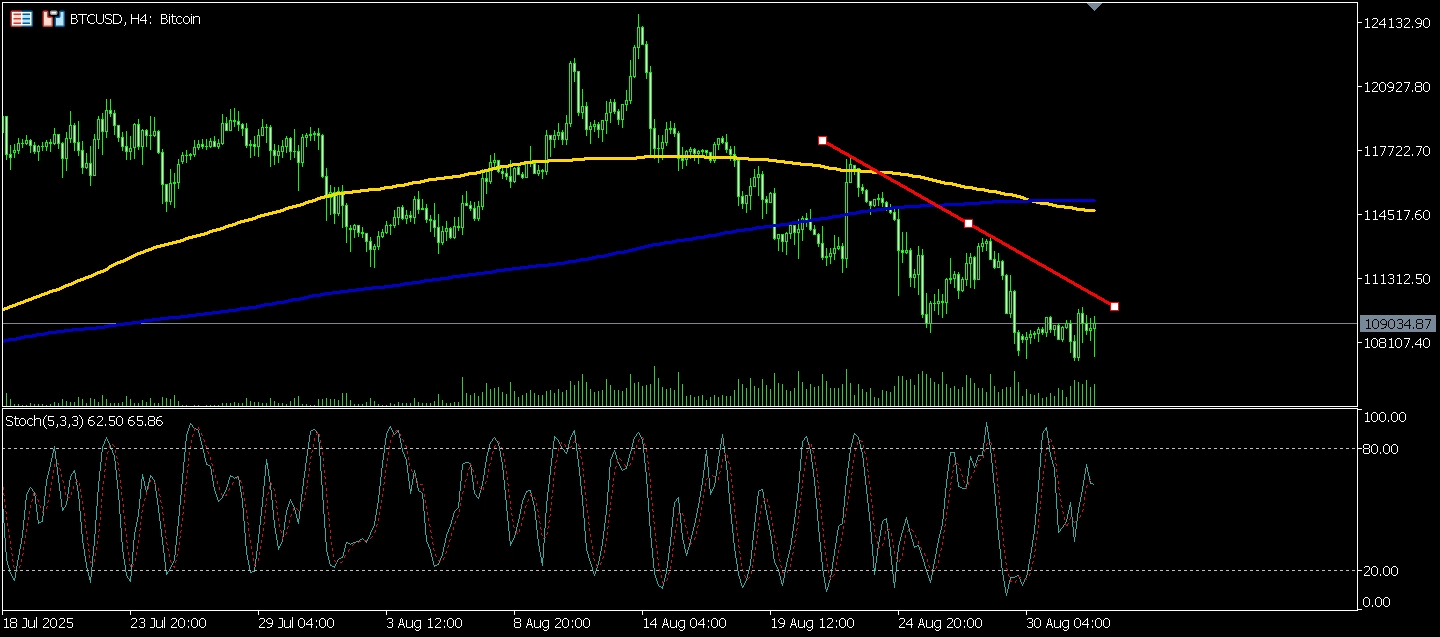Click the 24 Aug 20:00 time label
This screenshot has height=637, width=1440.
tap(940, 623)
